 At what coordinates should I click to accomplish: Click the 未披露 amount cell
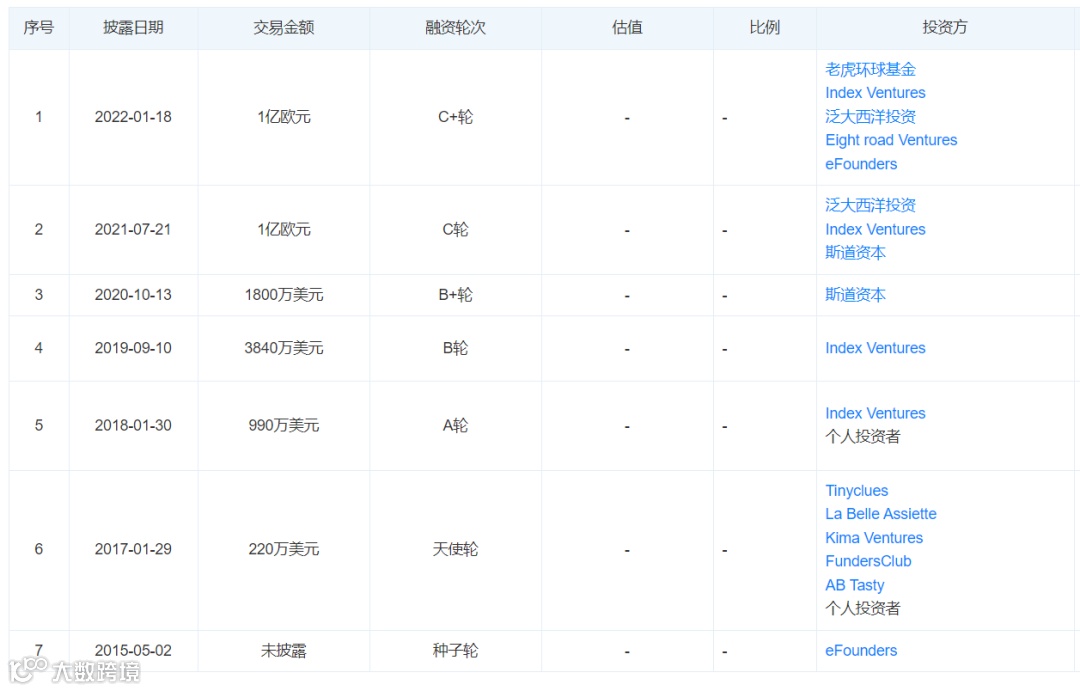284,651
